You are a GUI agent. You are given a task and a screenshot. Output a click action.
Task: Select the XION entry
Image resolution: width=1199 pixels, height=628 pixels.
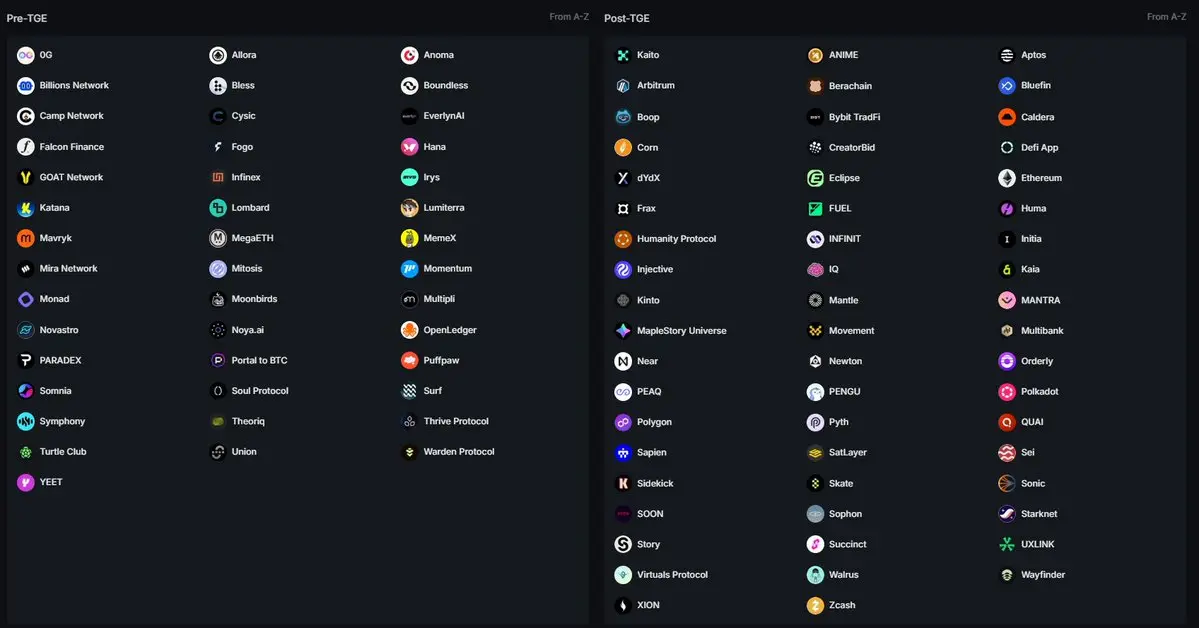click(638, 606)
